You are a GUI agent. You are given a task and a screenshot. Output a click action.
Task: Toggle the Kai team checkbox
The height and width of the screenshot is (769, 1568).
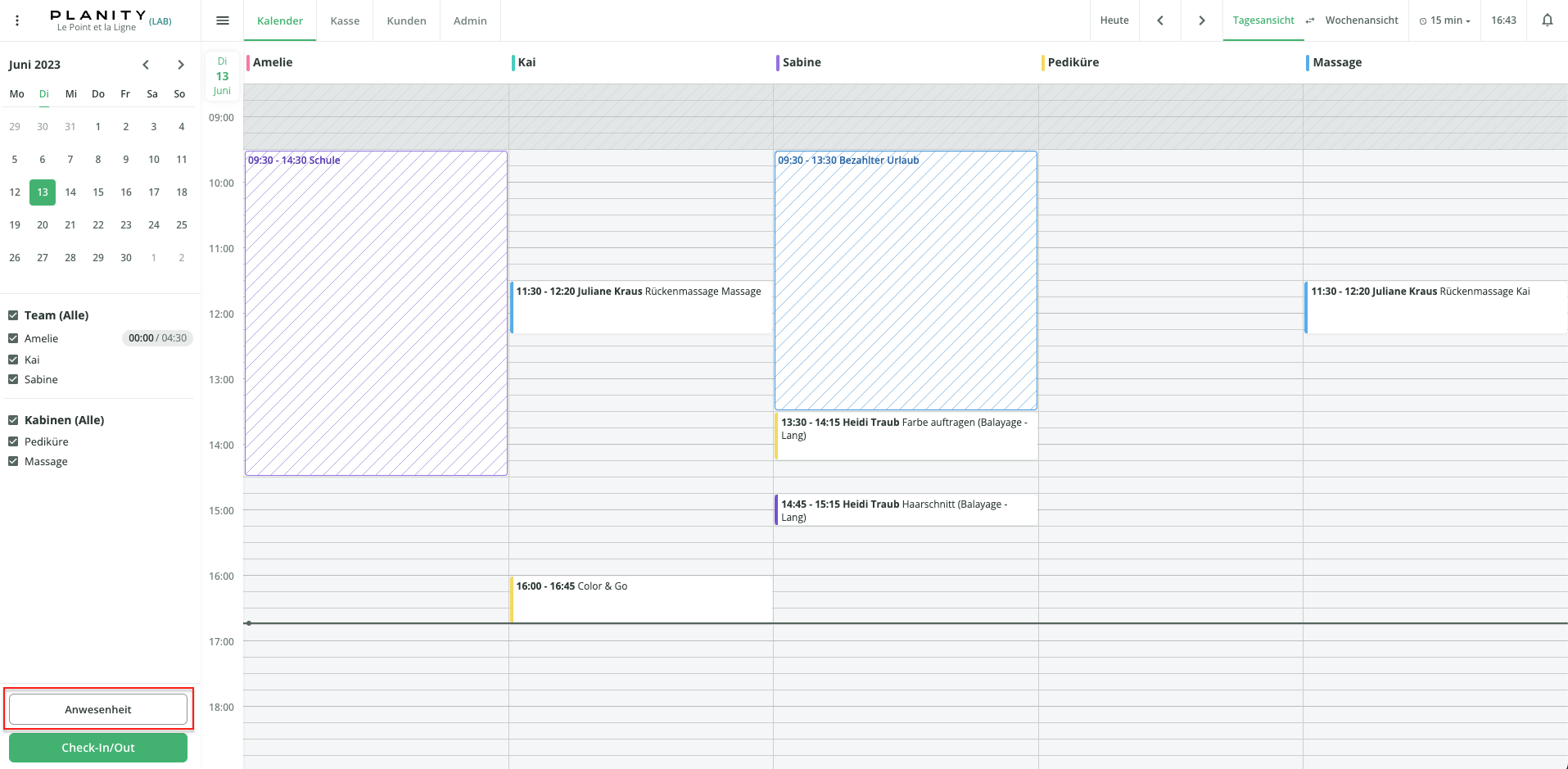[13, 360]
